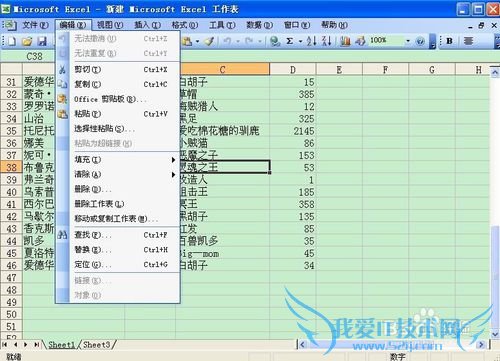Choose 剪切 from the edit menu
This screenshot has height=361, width=500.
(x=118, y=69)
